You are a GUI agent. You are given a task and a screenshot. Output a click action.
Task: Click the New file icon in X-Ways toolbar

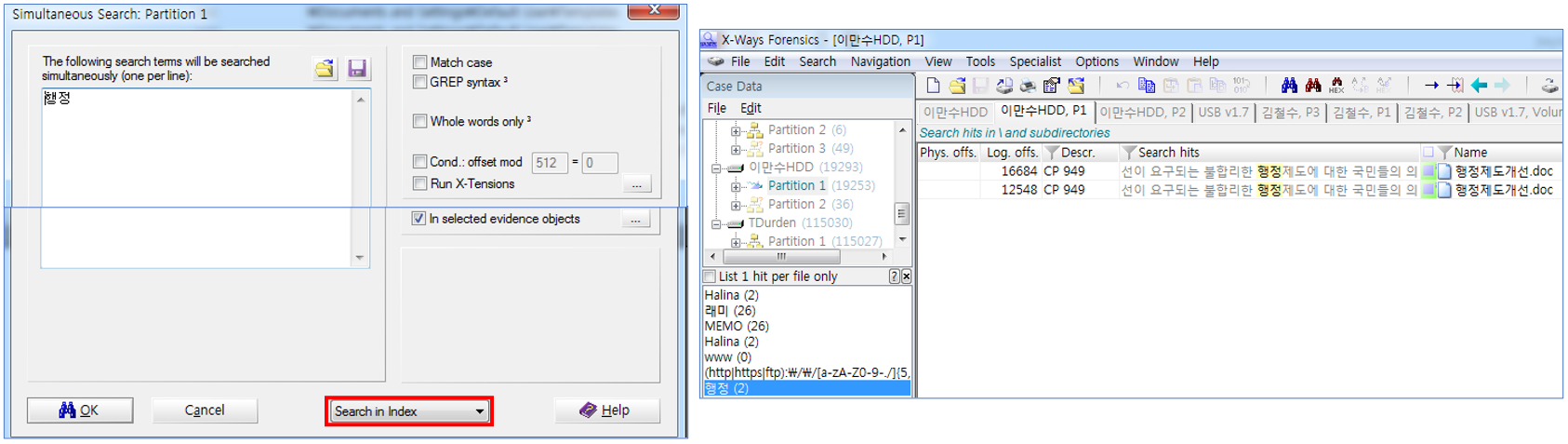pyautogui.click(x=933, y=86)
